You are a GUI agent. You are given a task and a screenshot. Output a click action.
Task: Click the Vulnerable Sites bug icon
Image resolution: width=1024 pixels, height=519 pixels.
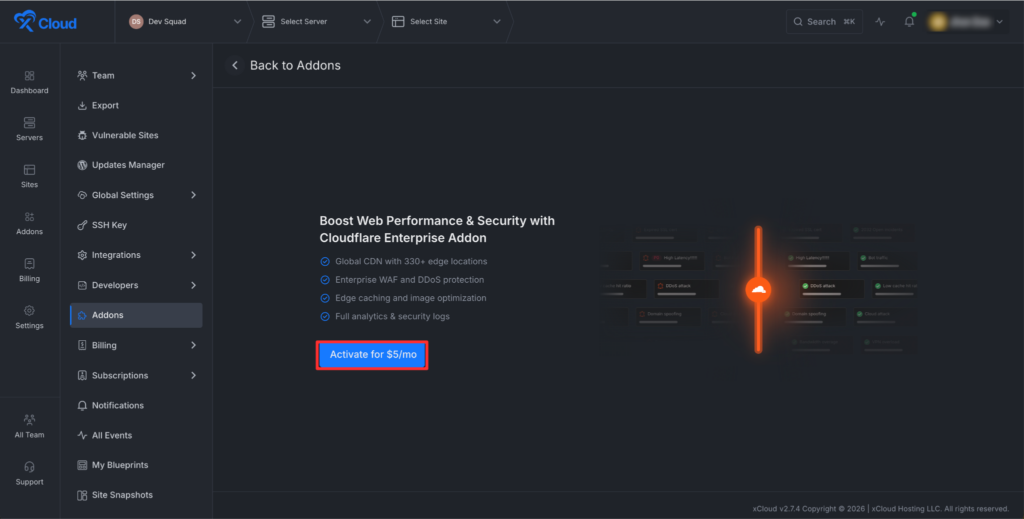[x=82, y=136]
